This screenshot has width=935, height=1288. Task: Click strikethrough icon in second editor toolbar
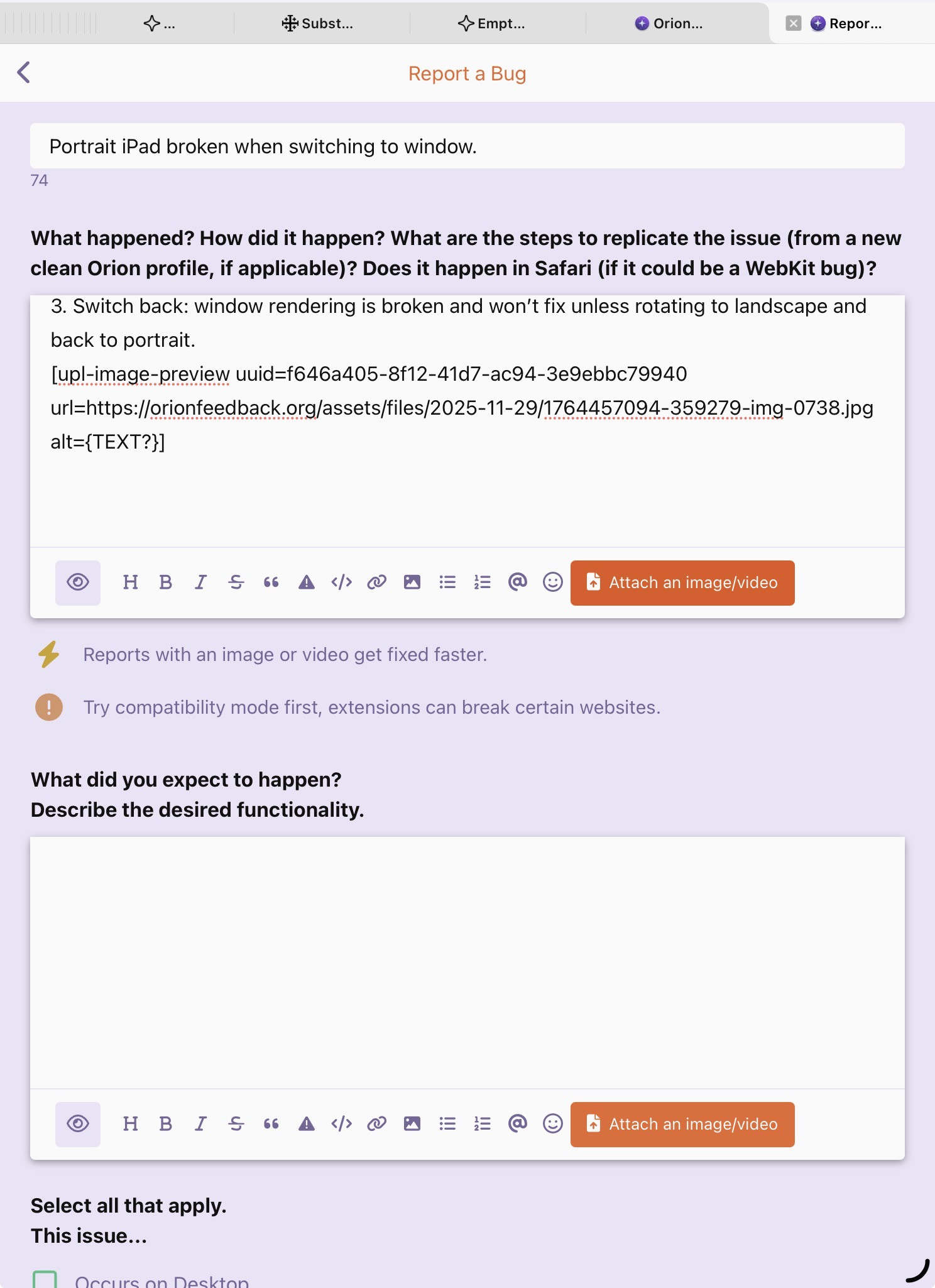236,1124
